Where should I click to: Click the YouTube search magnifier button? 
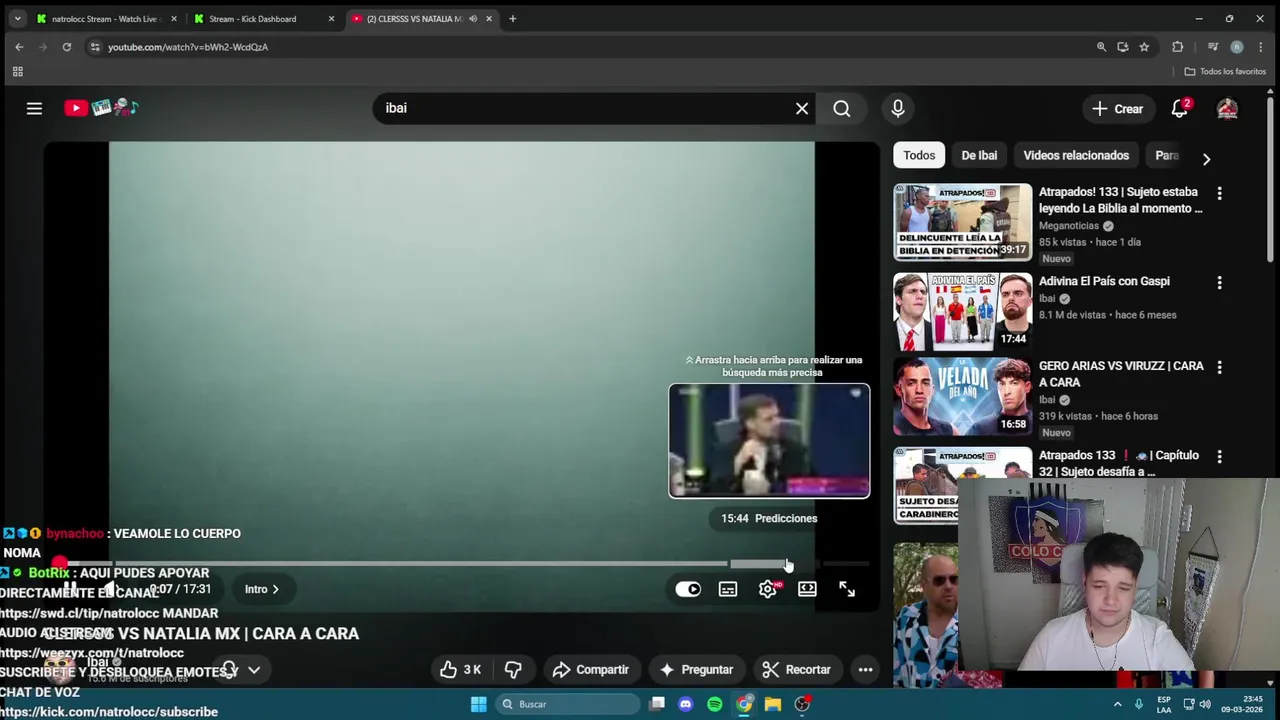point(842,108)
